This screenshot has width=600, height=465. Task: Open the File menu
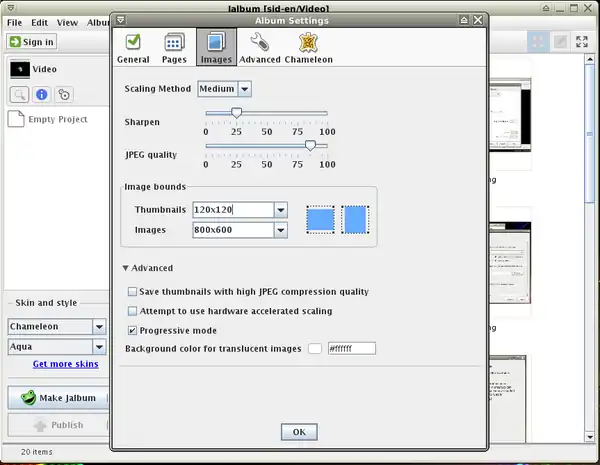coord(15,22)
